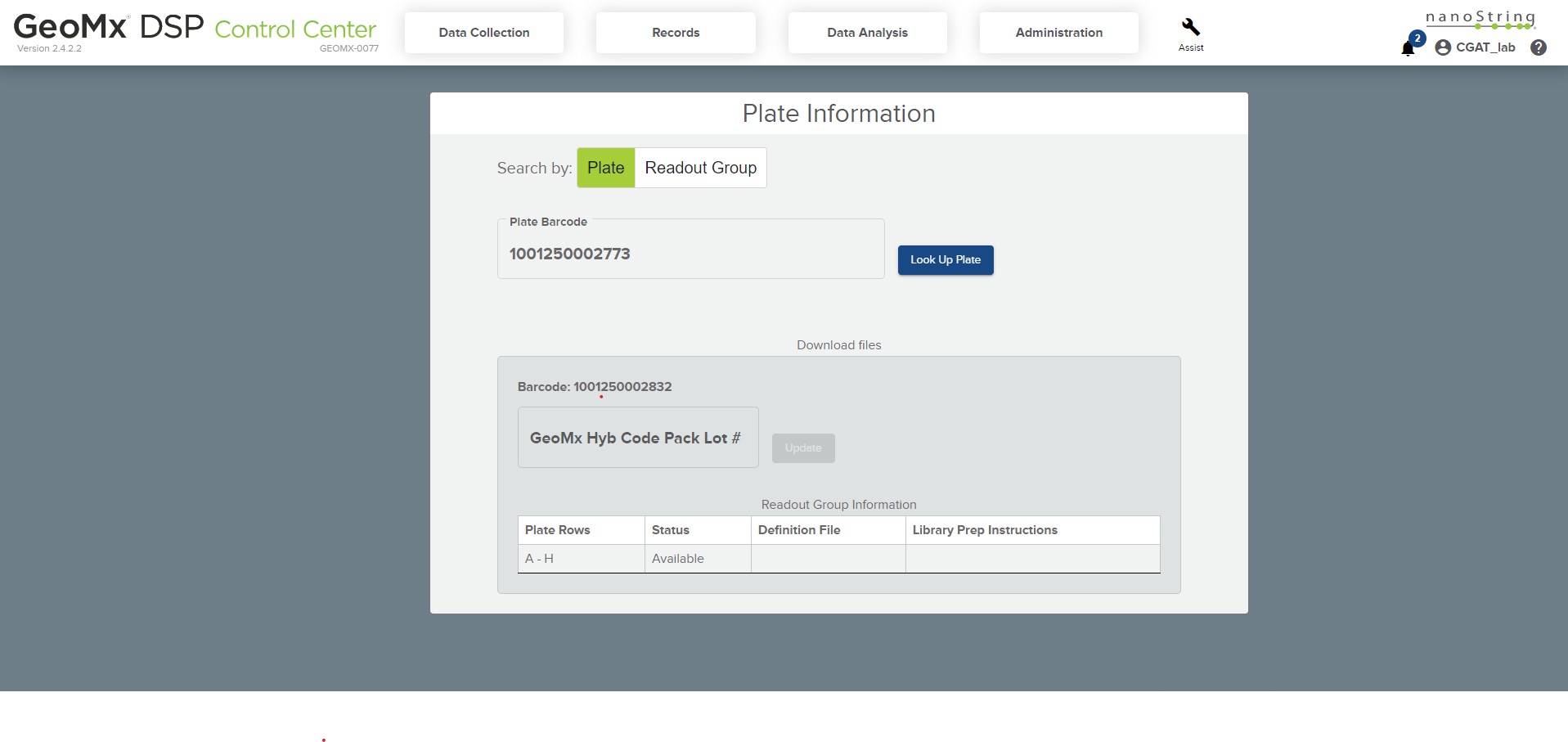This screenshot has width=1568, height=742.
Task: Open the Records menu
Action: pos(676,33)
